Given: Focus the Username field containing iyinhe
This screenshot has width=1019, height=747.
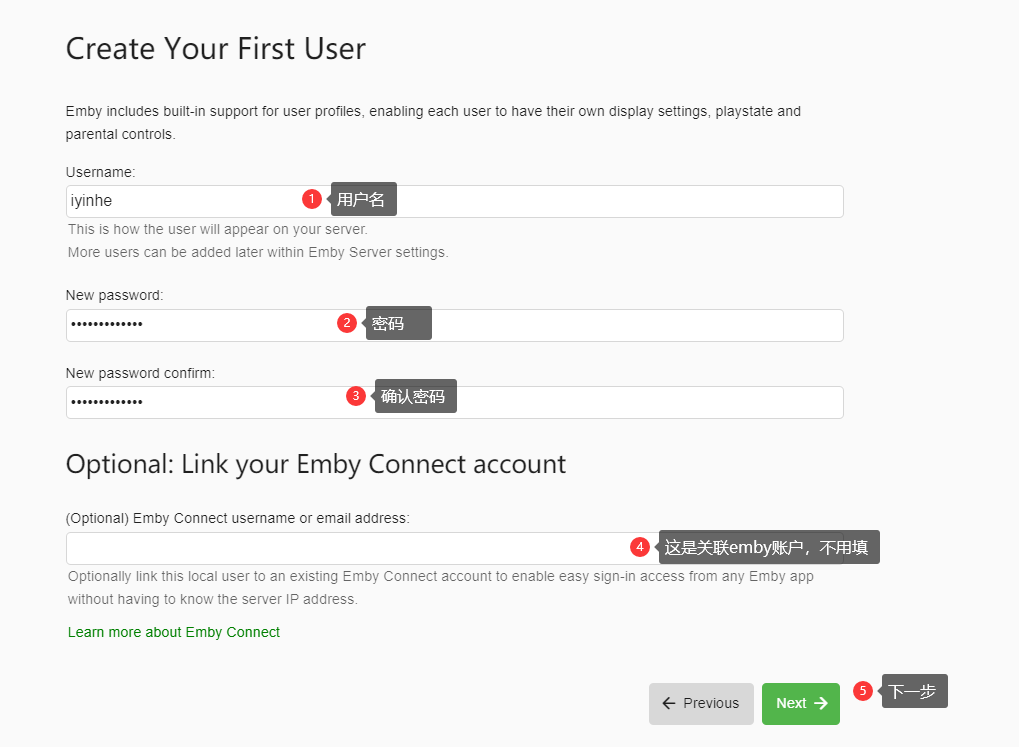Looking at the screenshot, I should click(x=180, y=201).
